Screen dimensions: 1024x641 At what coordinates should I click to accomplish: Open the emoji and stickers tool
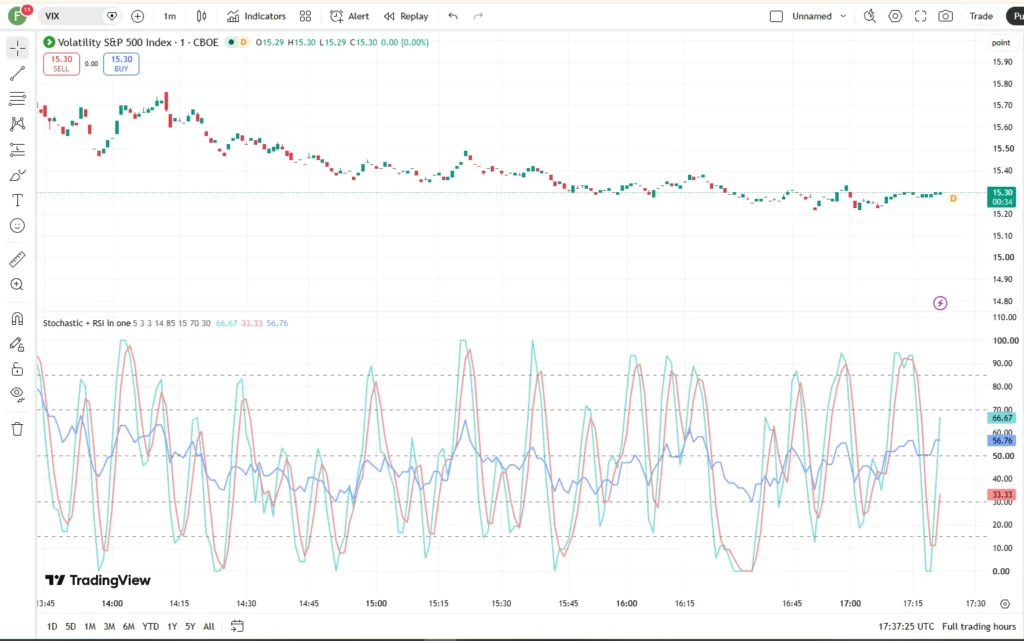tap(18, 226)
